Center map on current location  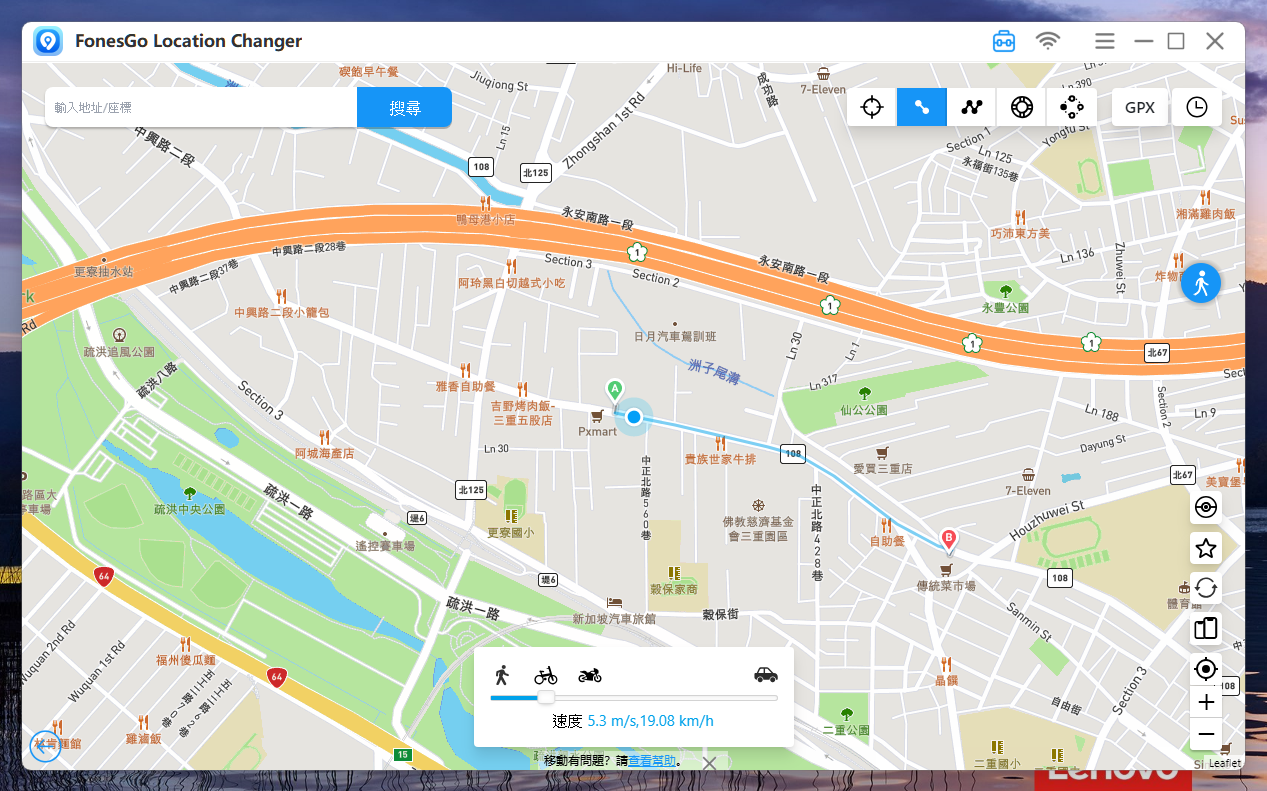[x=1206, y=669]
